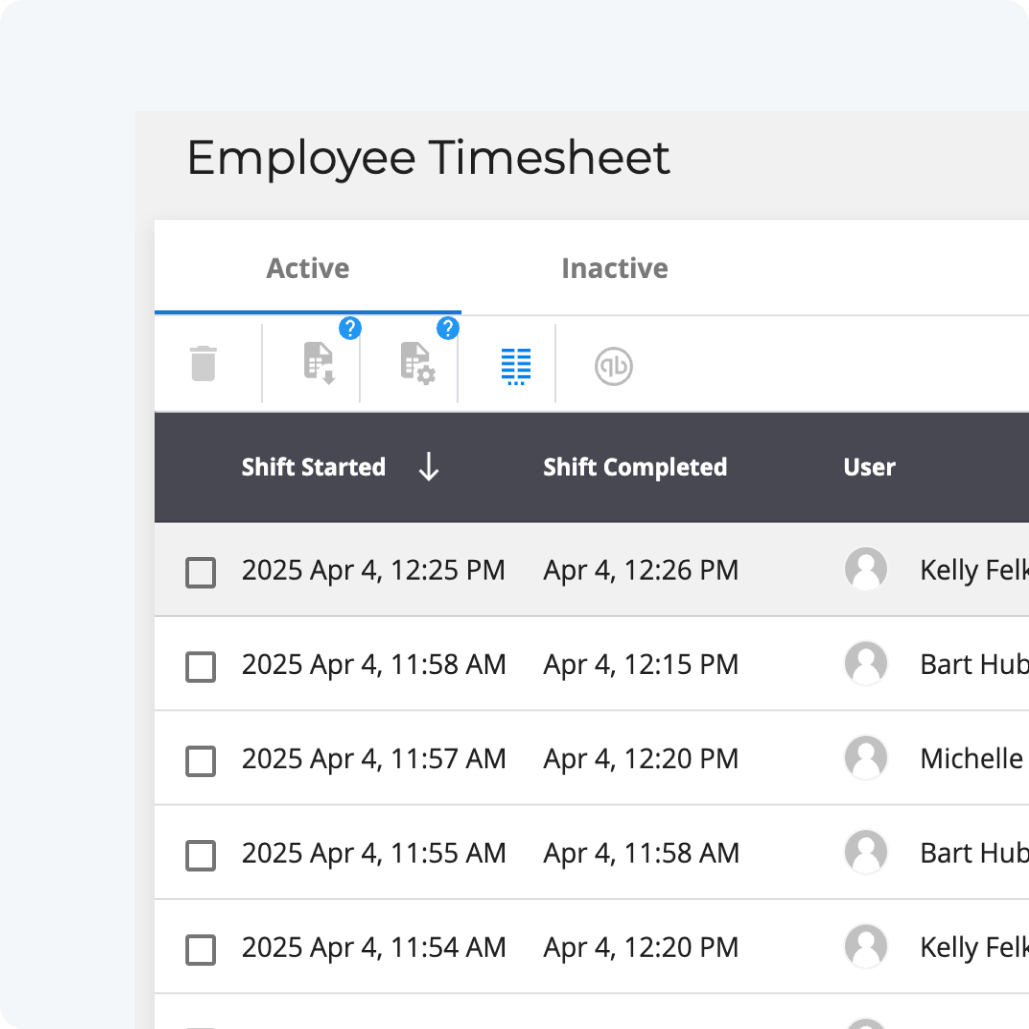1029x1029 pixels.
Task: Open the export settings gear document icon
Action: [x=417, y=363]
